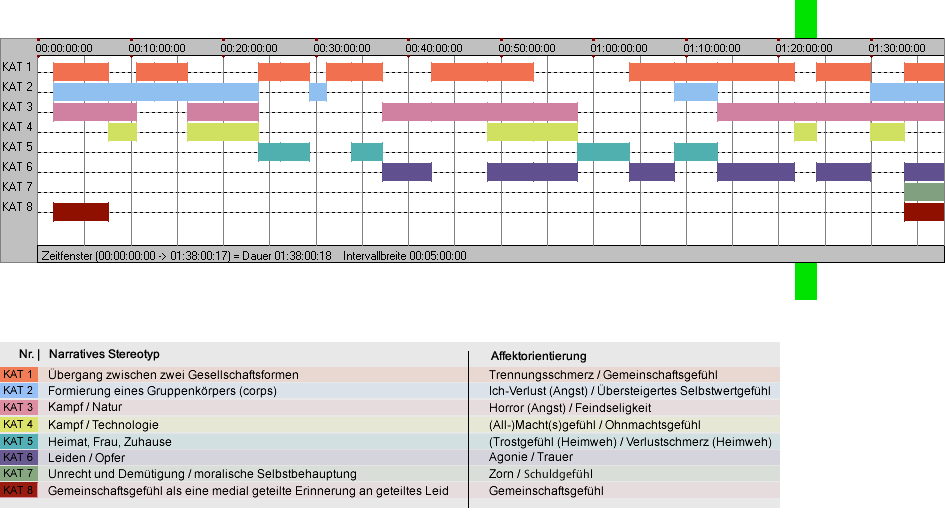Click '(Trostgefühl (Heimweh) / Verlustschmerz (Heimweh)' text
This screenshot has height=530, width=945.
630,441
